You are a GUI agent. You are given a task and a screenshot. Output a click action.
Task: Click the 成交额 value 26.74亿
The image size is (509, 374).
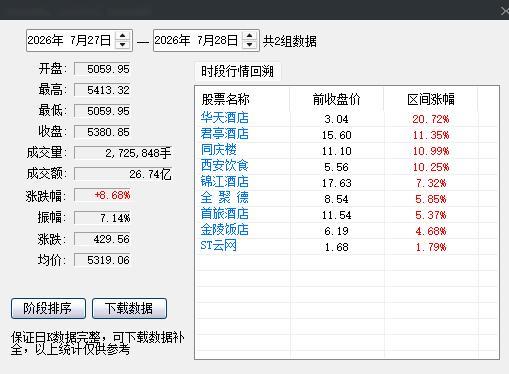pos(123,174)
